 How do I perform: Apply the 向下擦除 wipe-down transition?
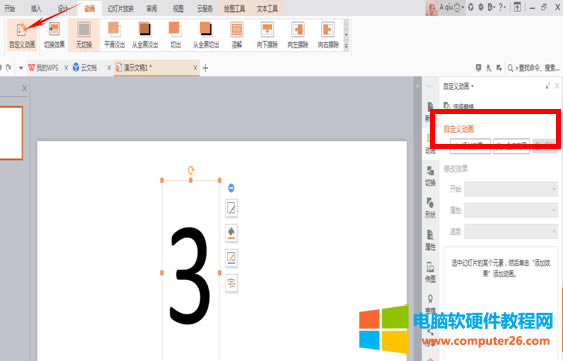267,35
